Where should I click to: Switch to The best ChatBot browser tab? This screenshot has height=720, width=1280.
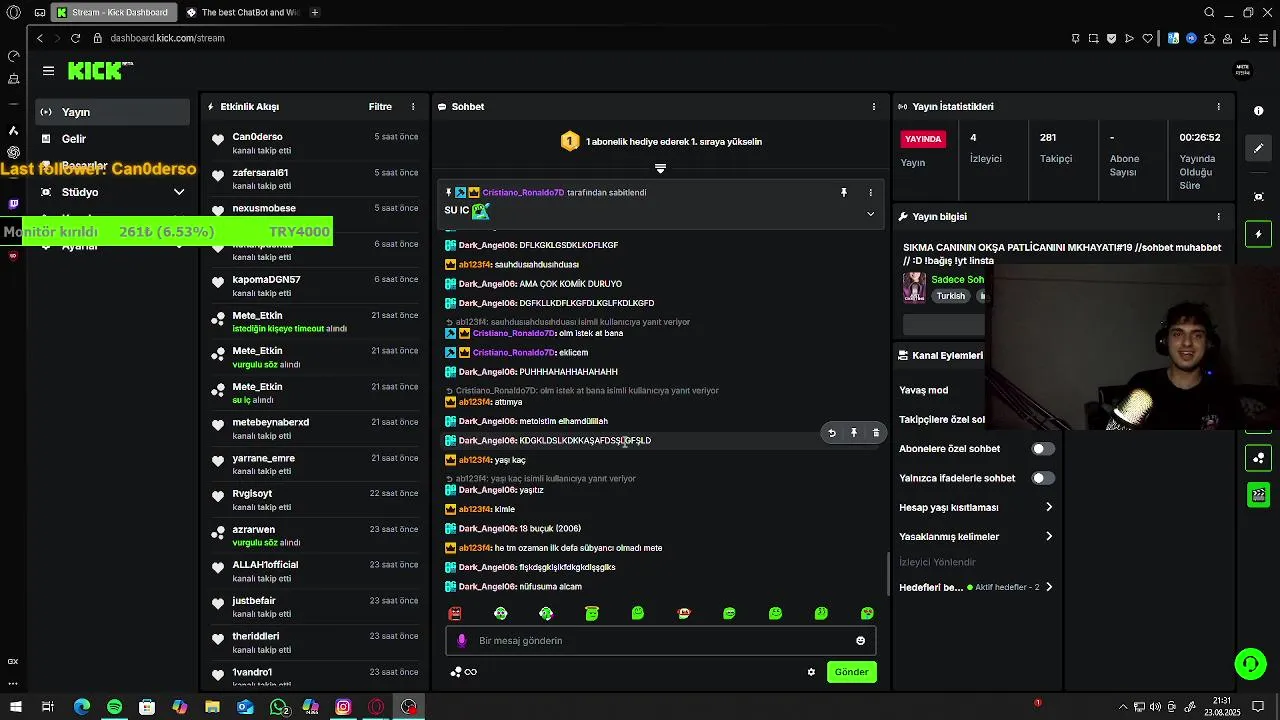(x=243, y=12)
